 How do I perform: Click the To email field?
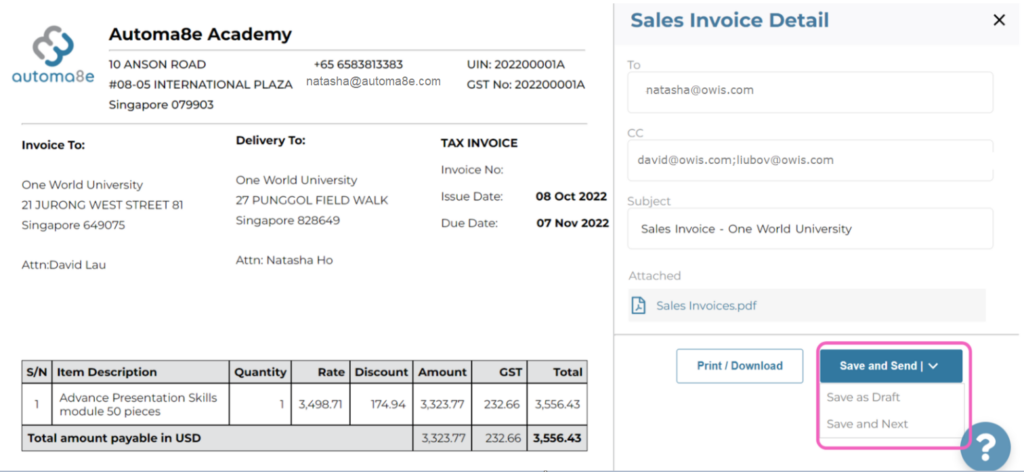pos(810,91)
